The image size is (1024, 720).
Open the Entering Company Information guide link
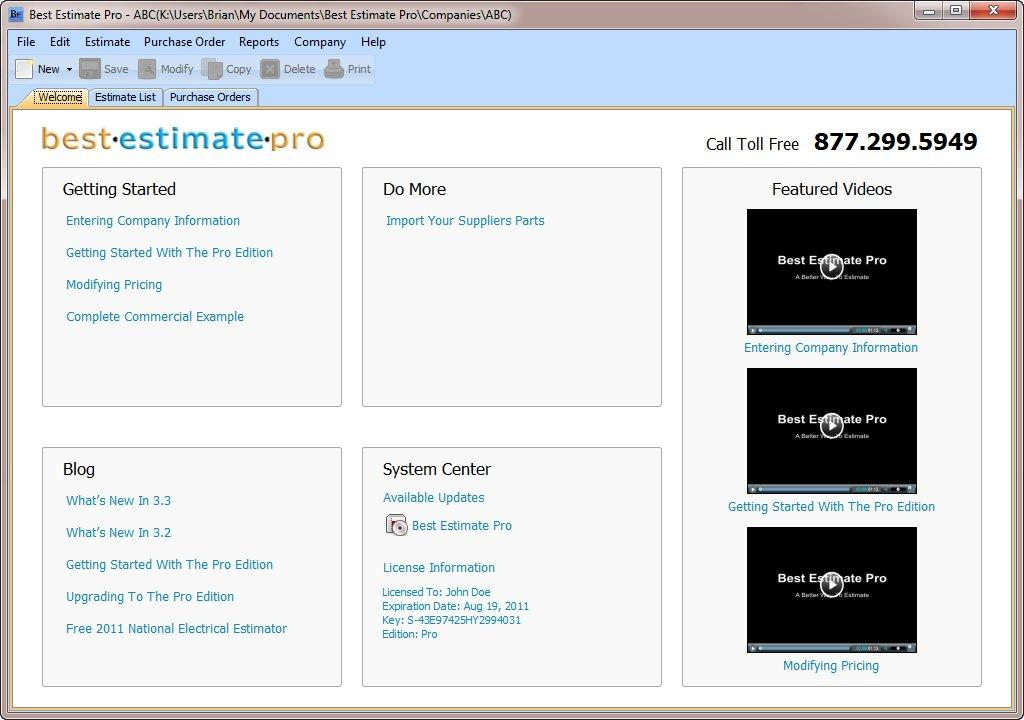(152, 220)
